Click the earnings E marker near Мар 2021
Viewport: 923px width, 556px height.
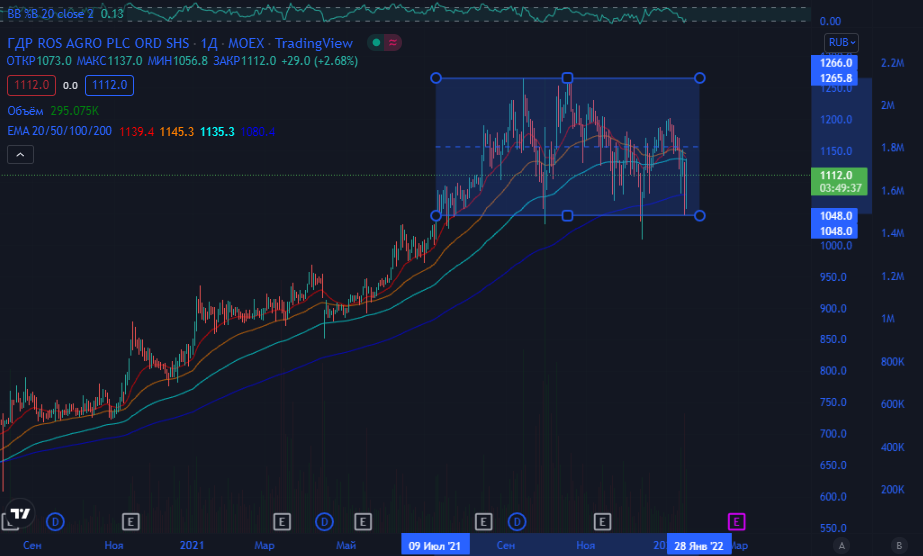(282, 521)
